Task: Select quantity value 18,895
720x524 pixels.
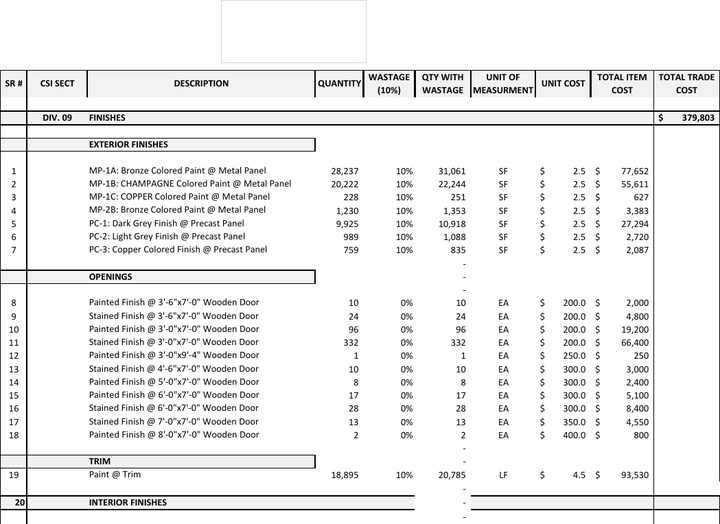Action: (x=345, y=475)
